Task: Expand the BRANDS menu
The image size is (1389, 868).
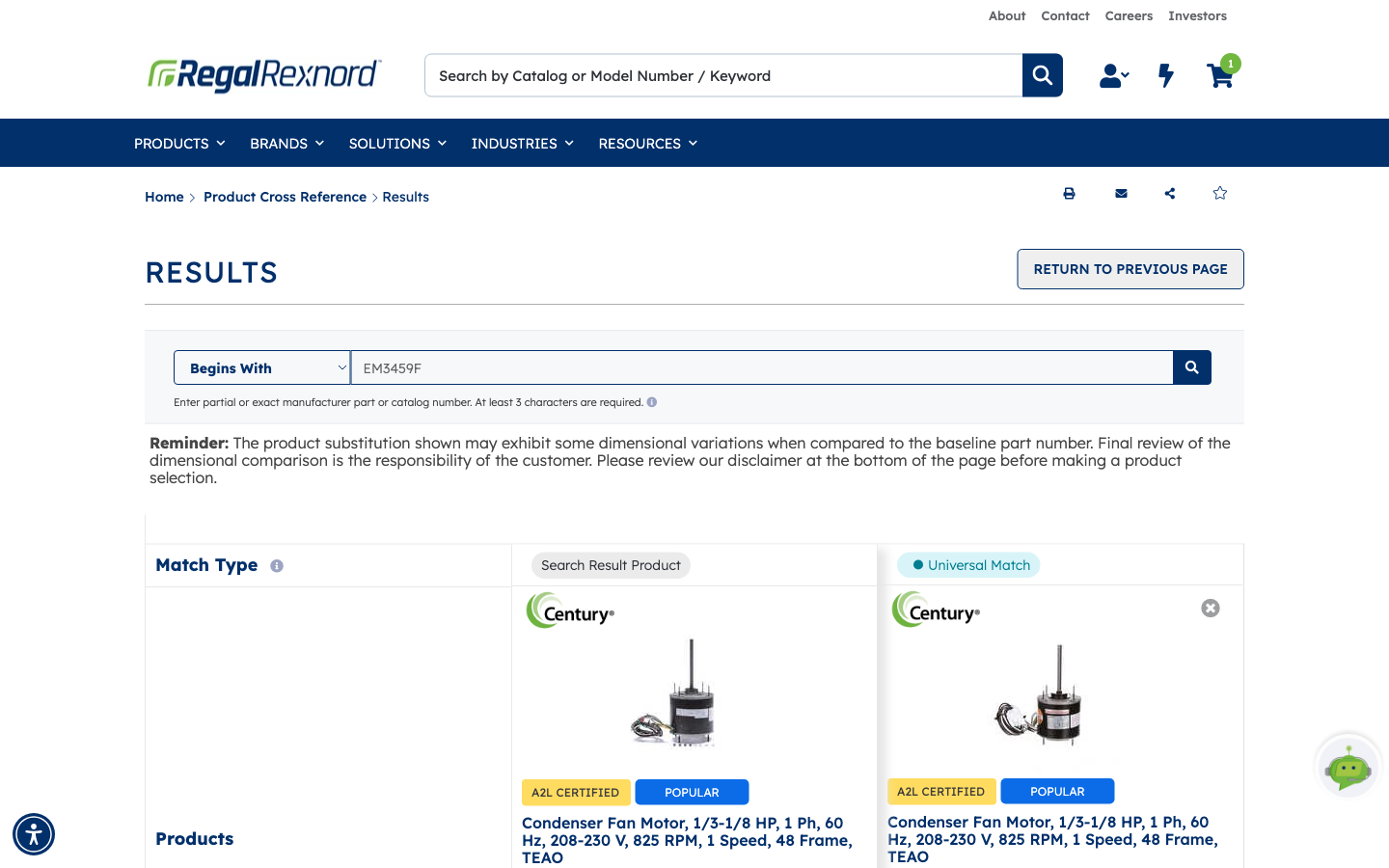Action: (x=286, y=143)
